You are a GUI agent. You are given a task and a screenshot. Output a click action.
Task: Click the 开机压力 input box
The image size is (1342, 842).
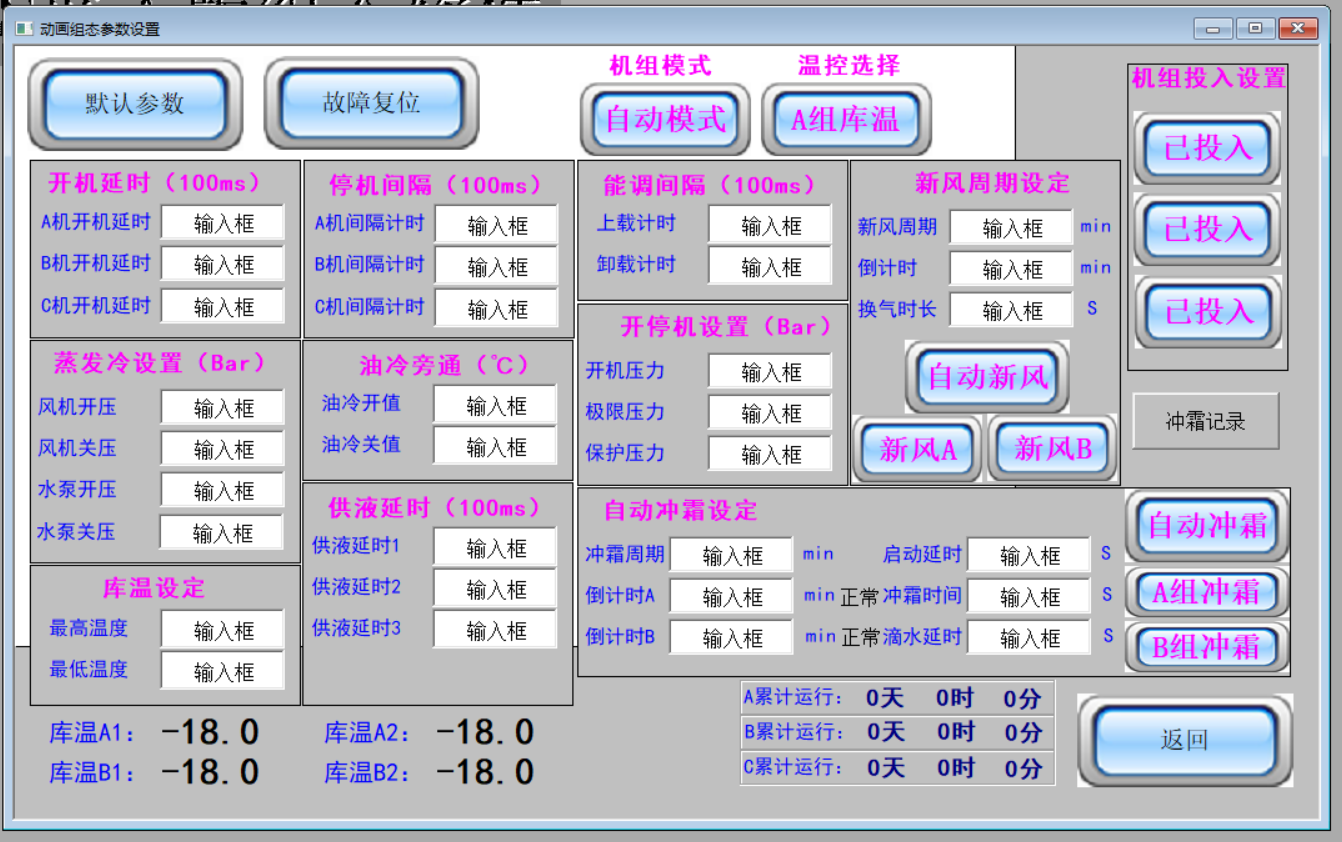(770, 372)
